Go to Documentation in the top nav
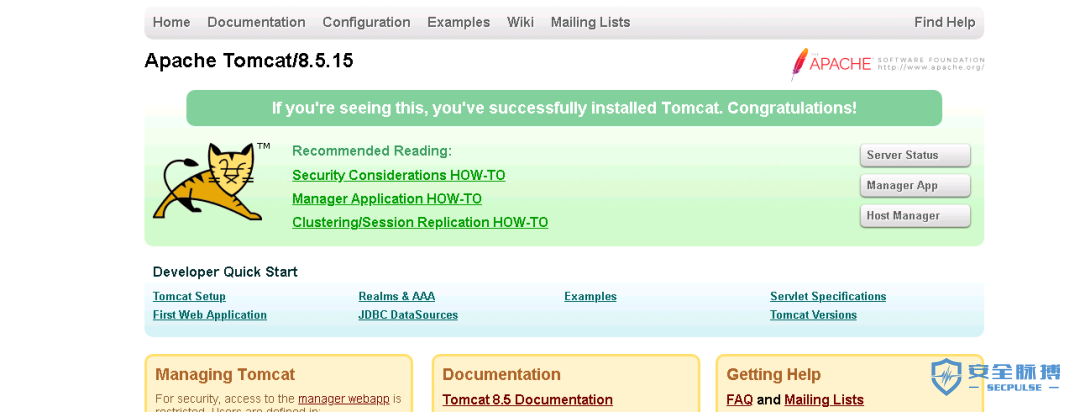This screenshot has width=1080, height=412. [x=256, y=22]
